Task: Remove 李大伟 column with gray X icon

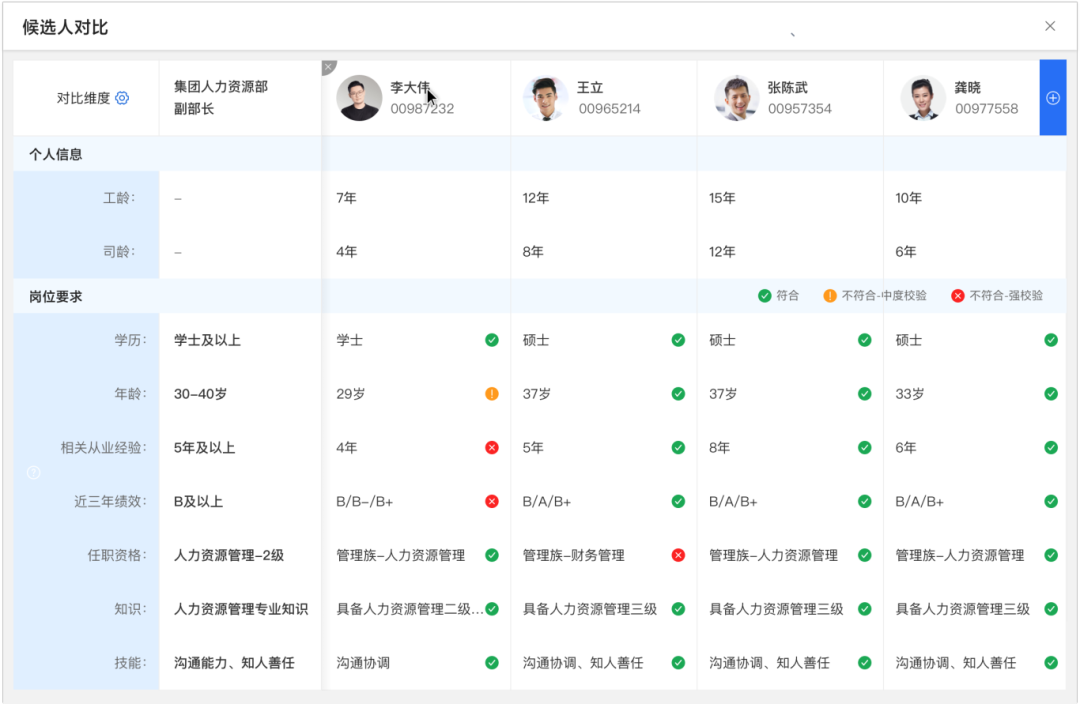Action: [328, 67]
